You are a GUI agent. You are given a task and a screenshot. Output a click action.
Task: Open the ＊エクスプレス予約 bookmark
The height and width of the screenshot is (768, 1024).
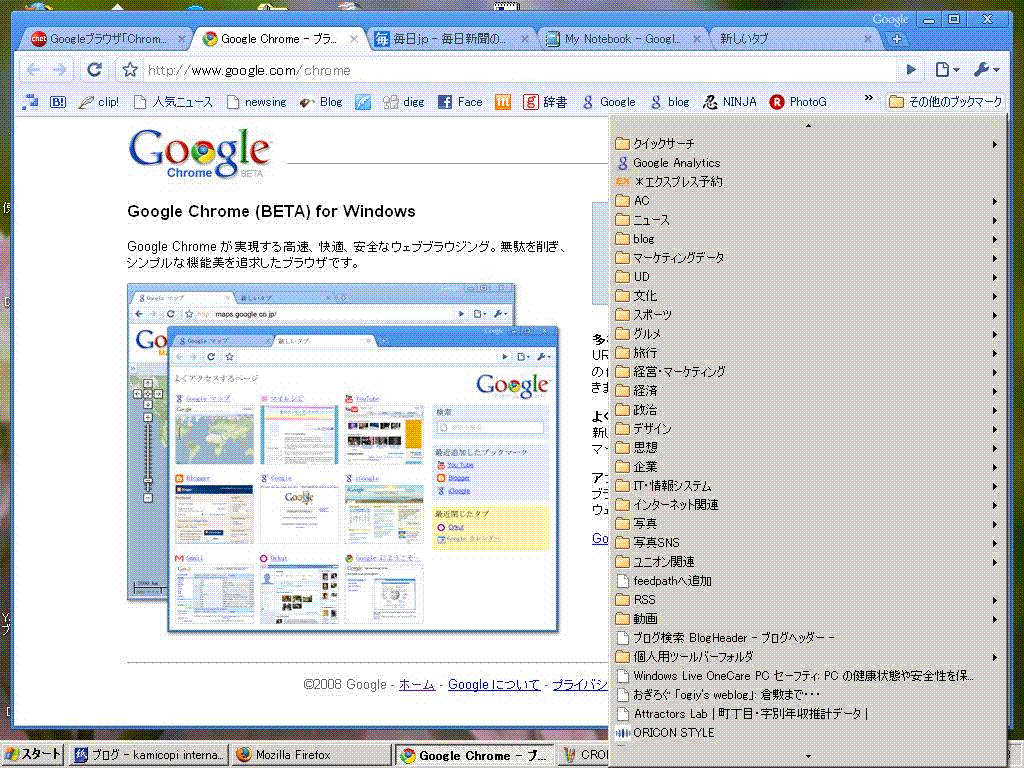click(807, 182)
